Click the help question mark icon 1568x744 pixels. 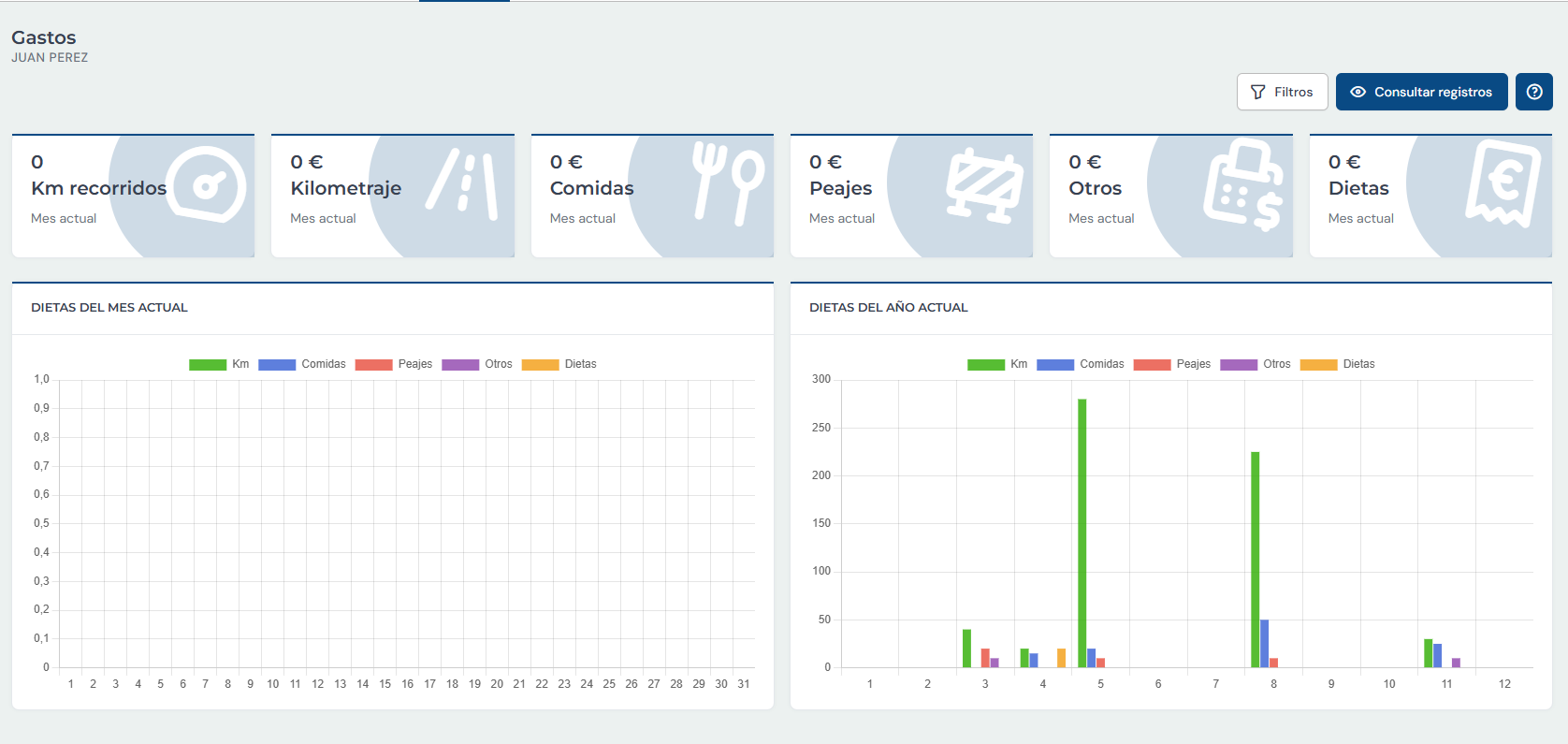click(x=1533, y=92)
